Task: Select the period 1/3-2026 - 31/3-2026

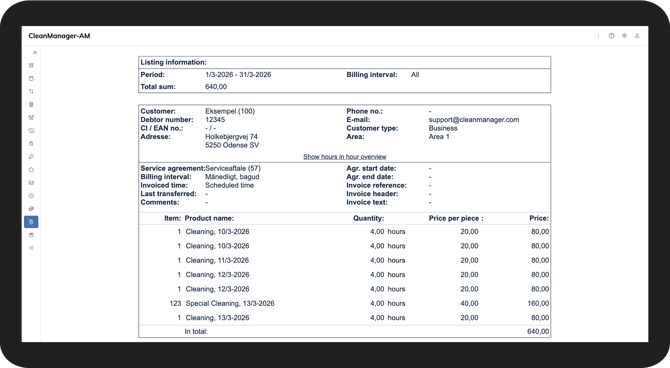Action: coord(238,75)
